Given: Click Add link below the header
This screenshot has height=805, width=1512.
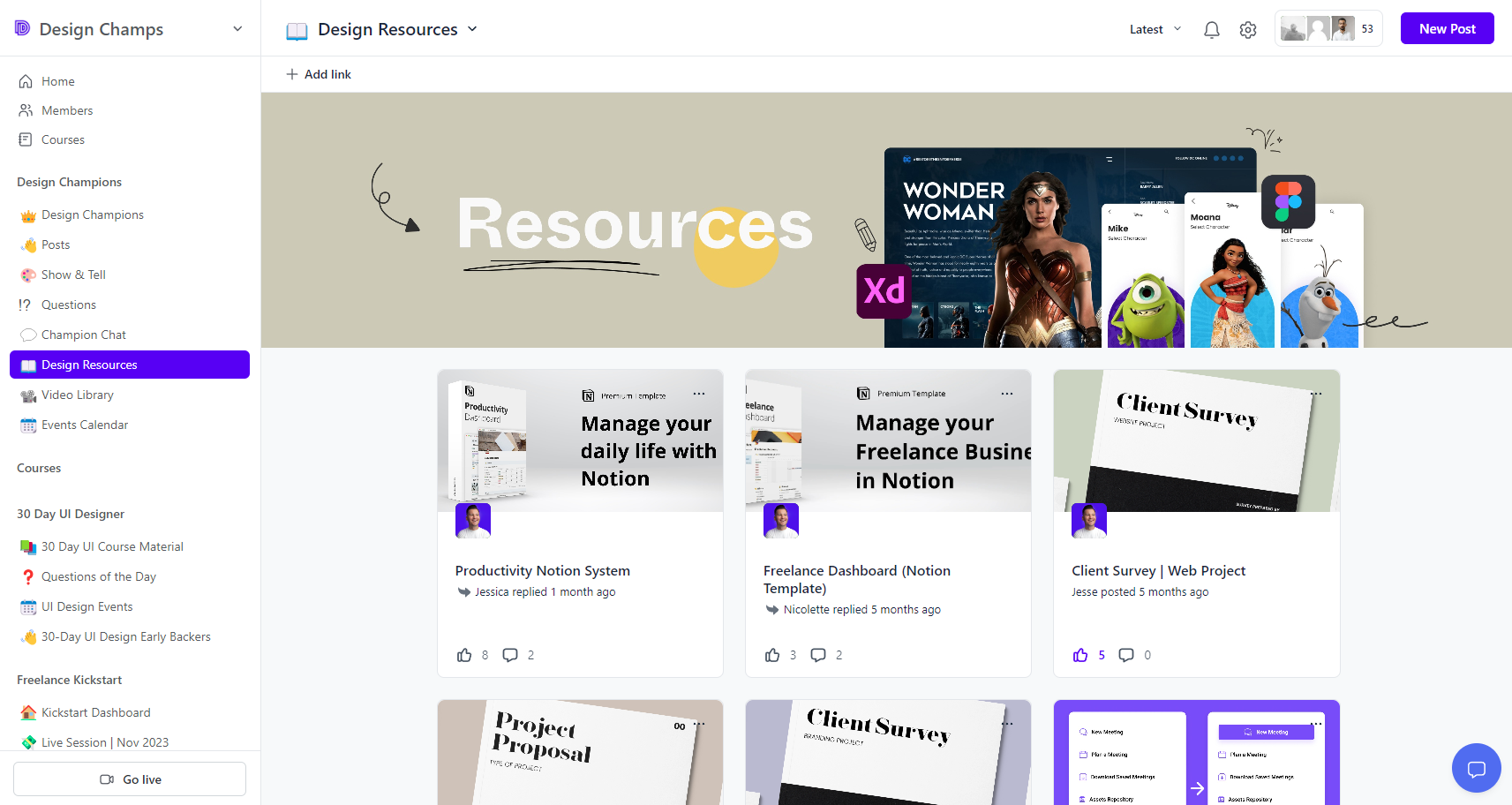Looking at the screenshot, I should coord(319,74).
